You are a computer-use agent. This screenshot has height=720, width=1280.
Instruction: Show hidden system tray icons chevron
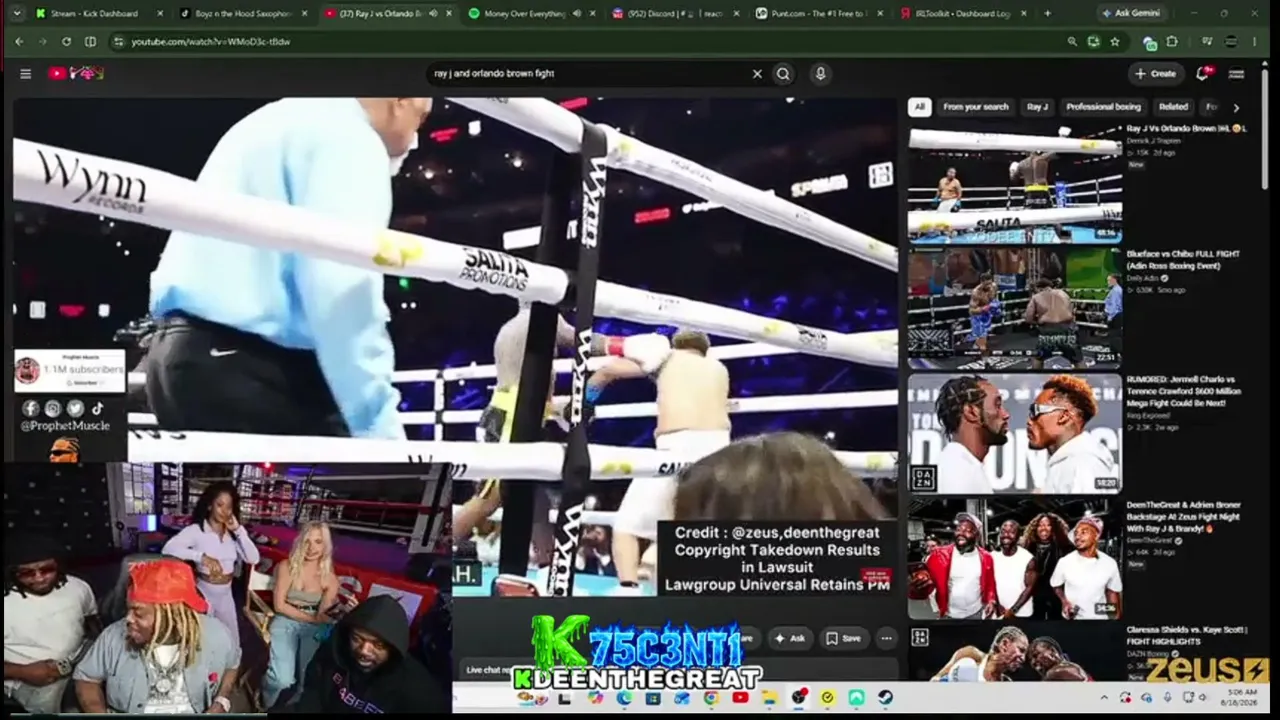[1104, 697]
